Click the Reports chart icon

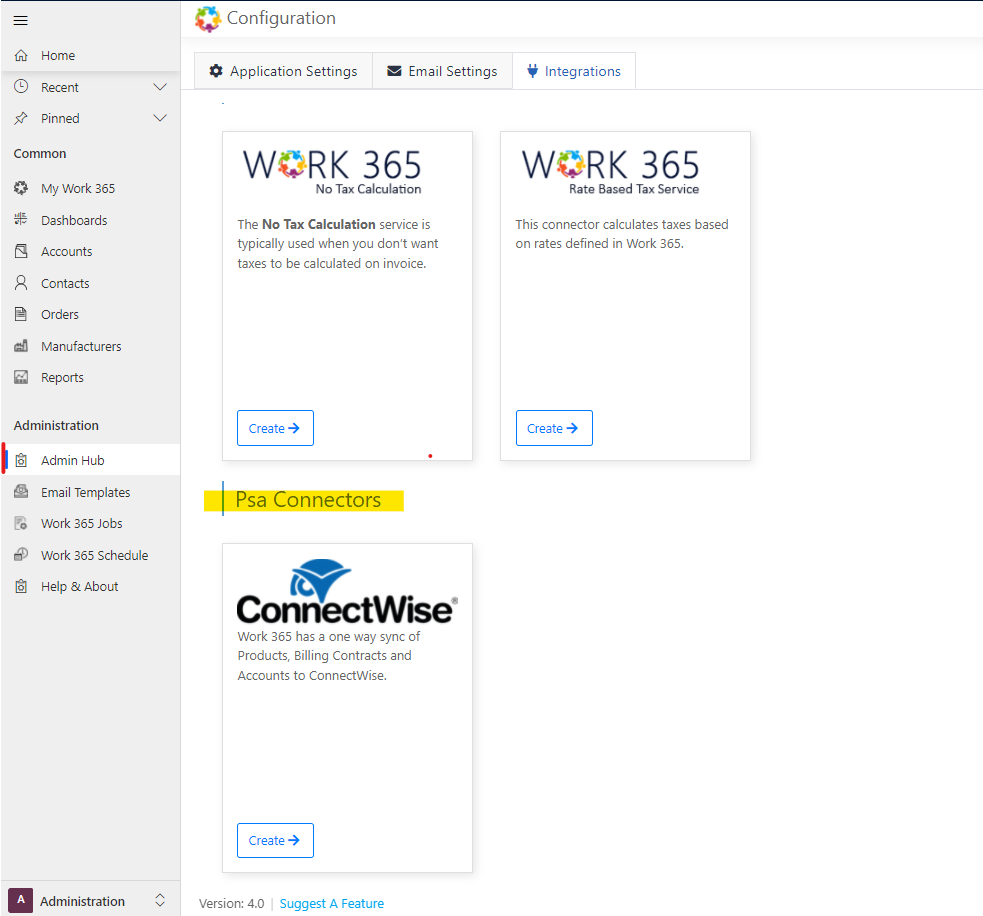click(x=21, y=377)
